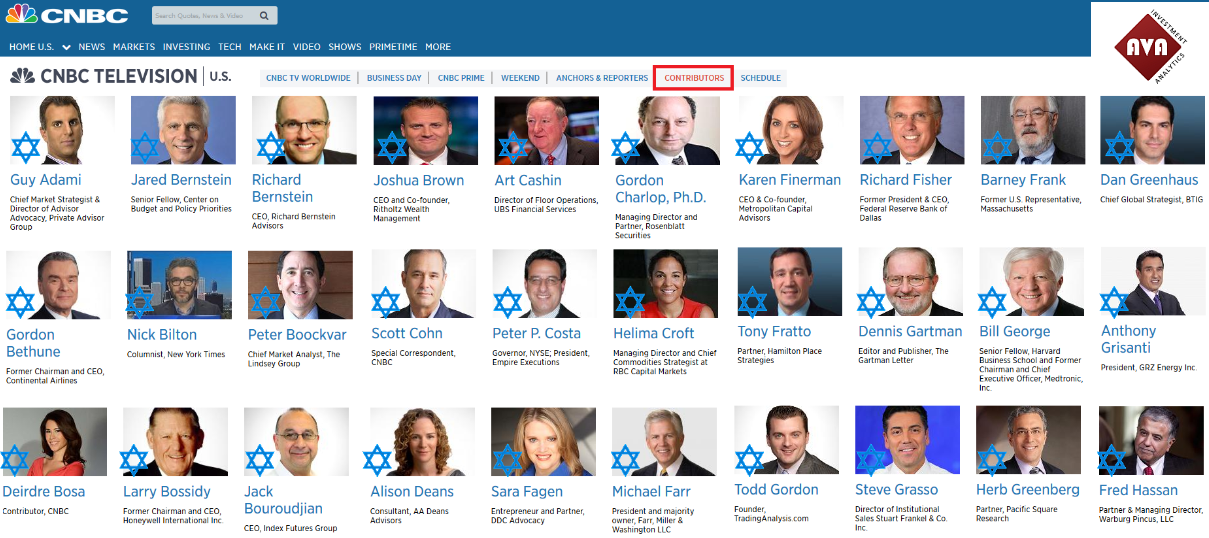Click 'Special Correspondent, CNBC' description text
1209x538 pixels.
coord(413,356)
